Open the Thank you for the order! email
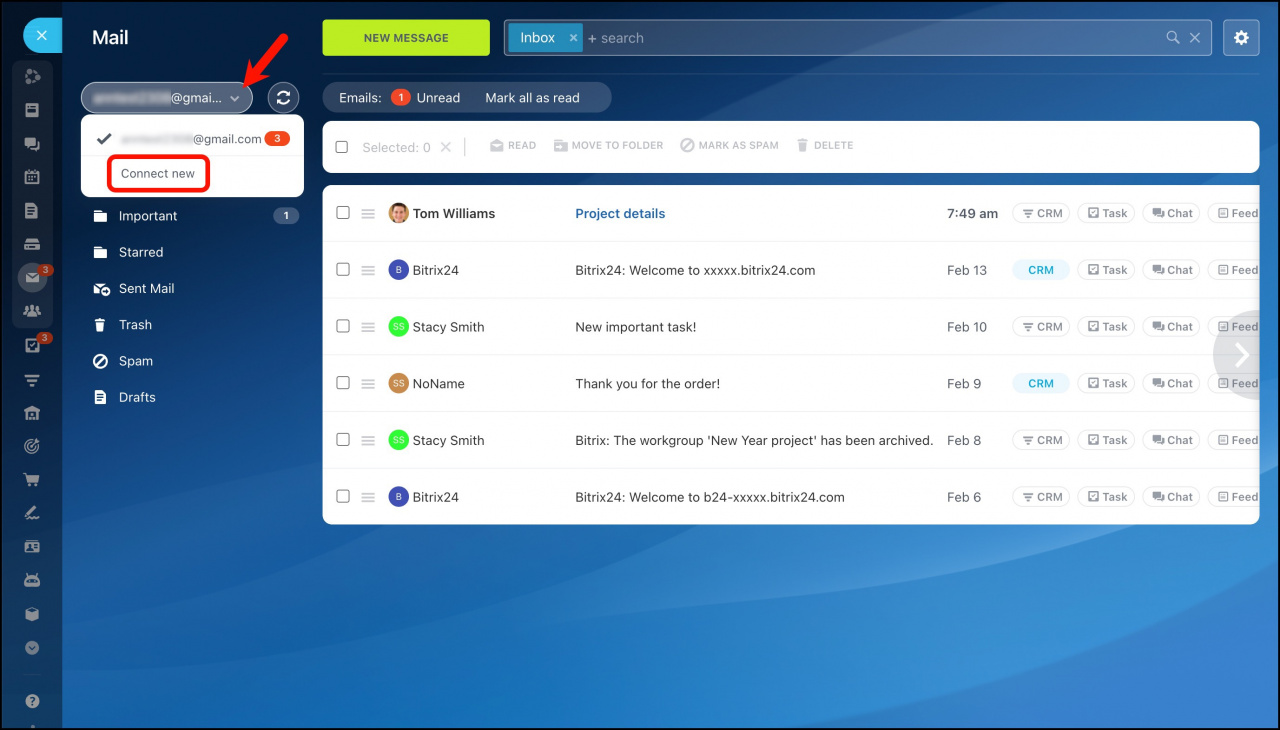Image resolution: width=1280 pixels, height=730 pixels. [647, 384]
